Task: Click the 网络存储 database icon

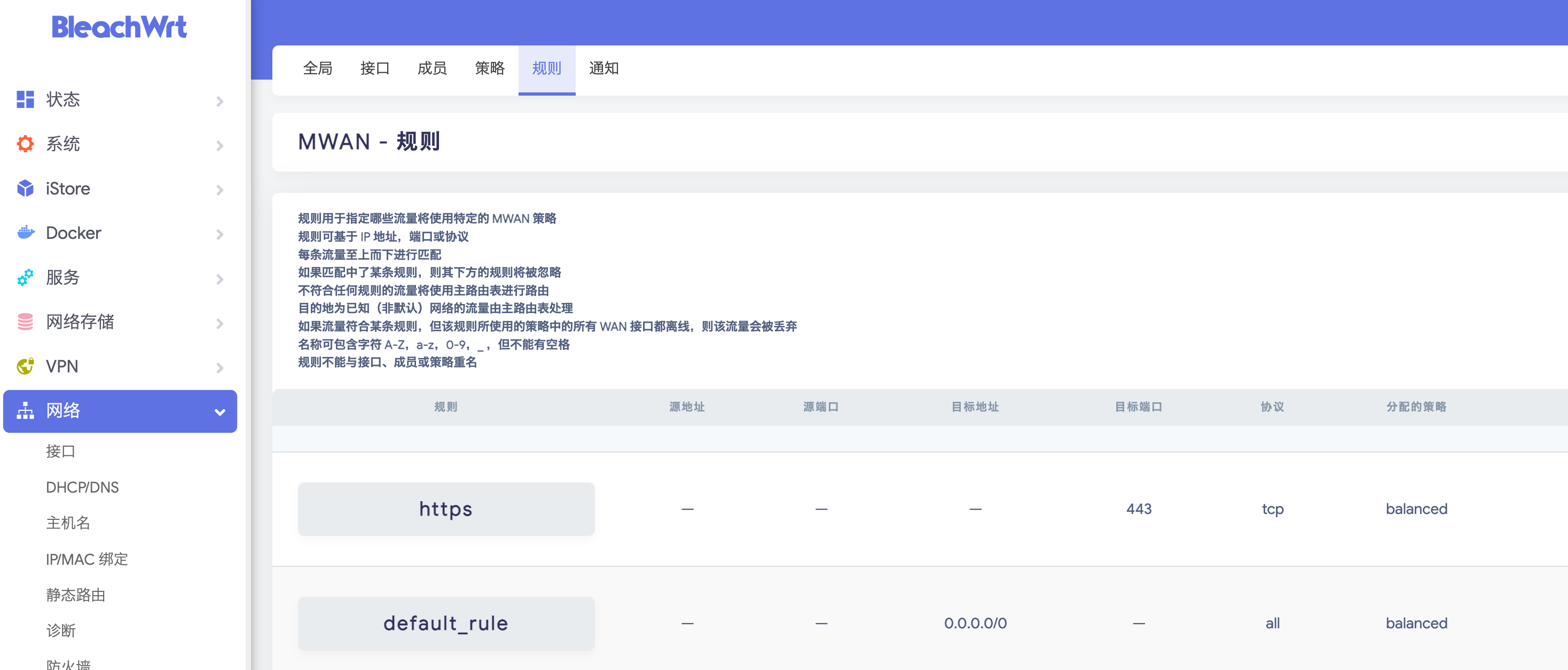Action: pos(25,322)
